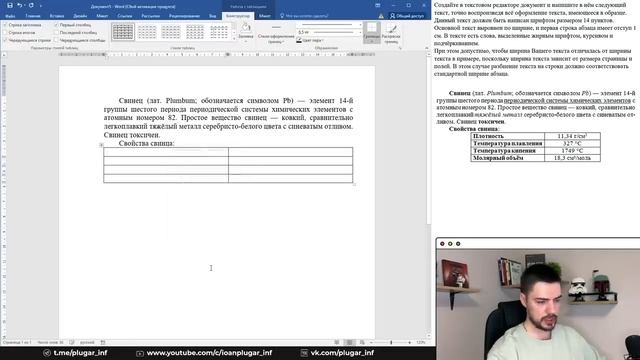Screen dimensions: 640x360
Task: Click the first cell of the table
Action: click(x=166, y=152)
